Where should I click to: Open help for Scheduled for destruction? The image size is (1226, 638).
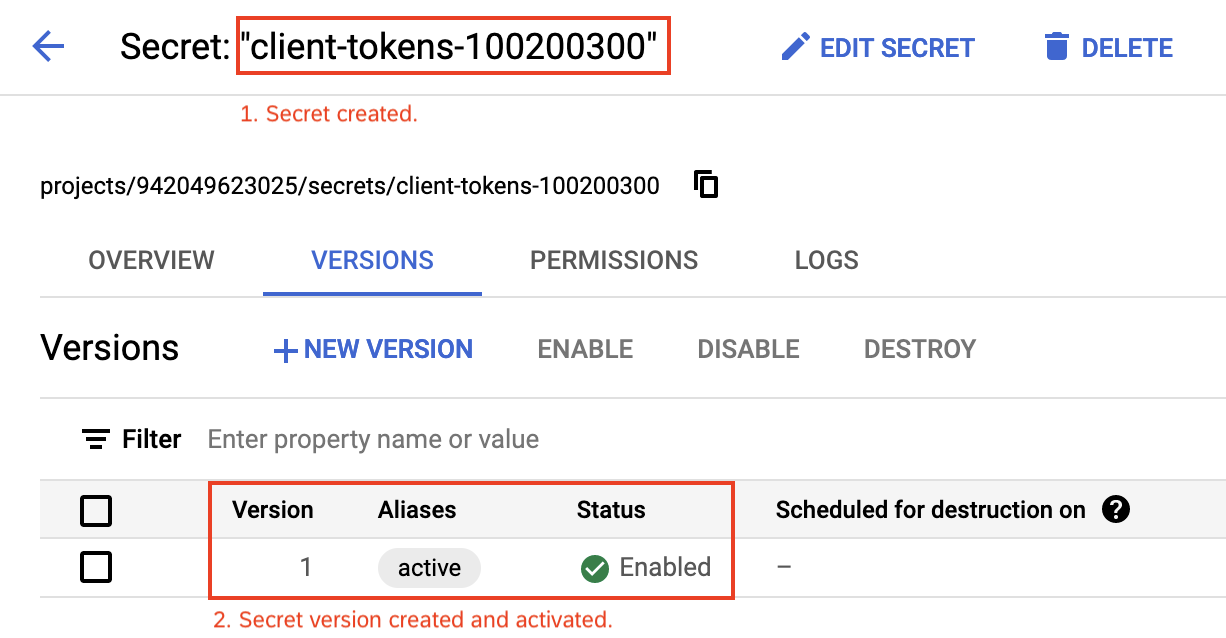click(1115, 510)
